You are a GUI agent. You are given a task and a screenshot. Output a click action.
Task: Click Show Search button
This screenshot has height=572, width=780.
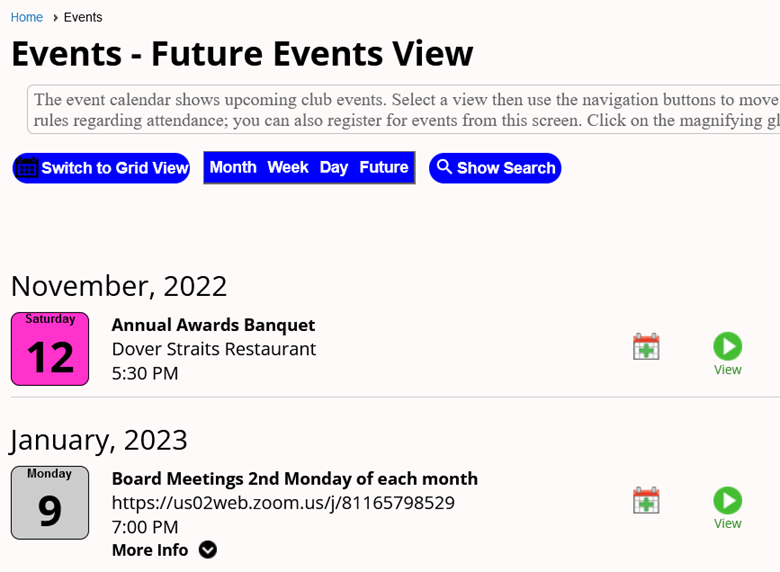pyautogui.click(x=495, y=168)
